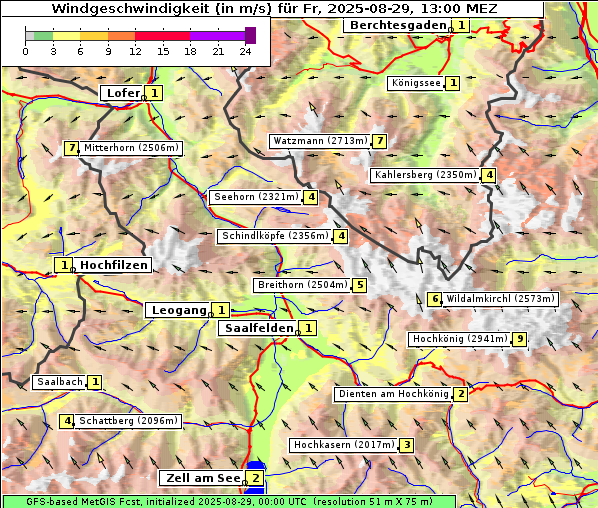Click the Saalfelden town label
Screen dimensions: 598x508
(259, 328)
